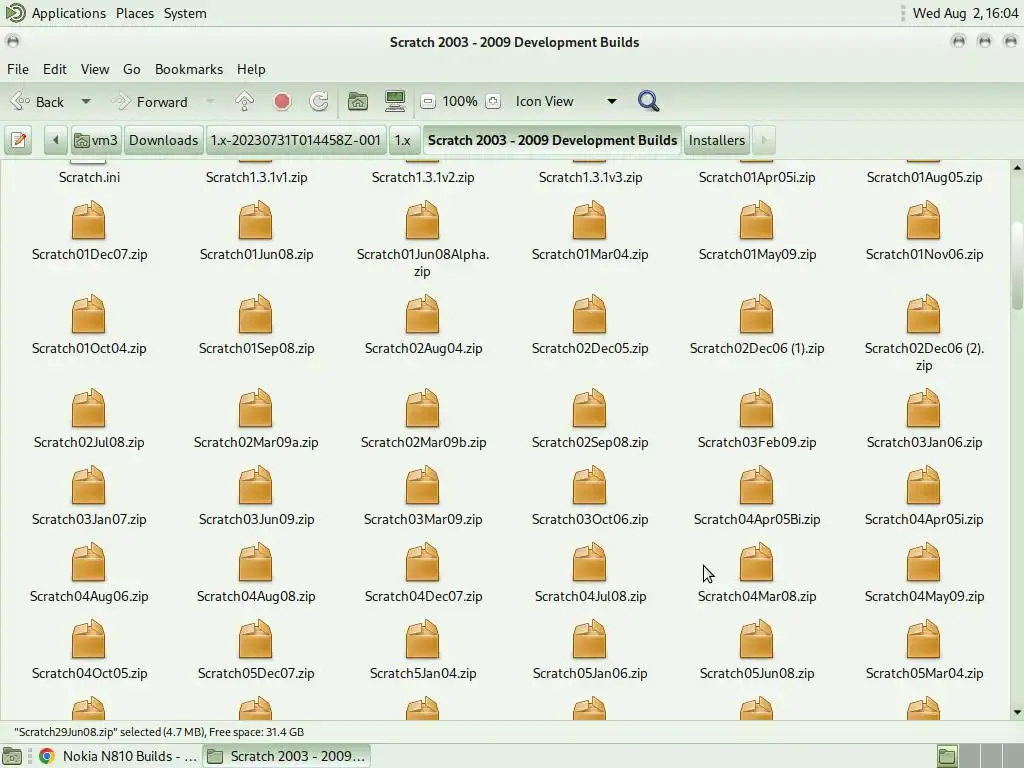1024x768 pixels.
Task: Open the Icon View mode dropdown
Action: click(x=566, y=101)
